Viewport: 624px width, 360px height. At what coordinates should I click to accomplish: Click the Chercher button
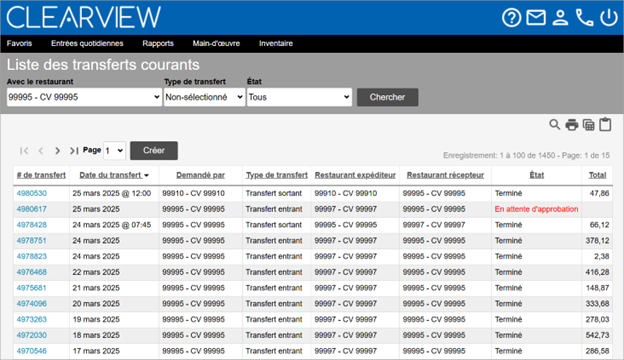tap(387, 97)
